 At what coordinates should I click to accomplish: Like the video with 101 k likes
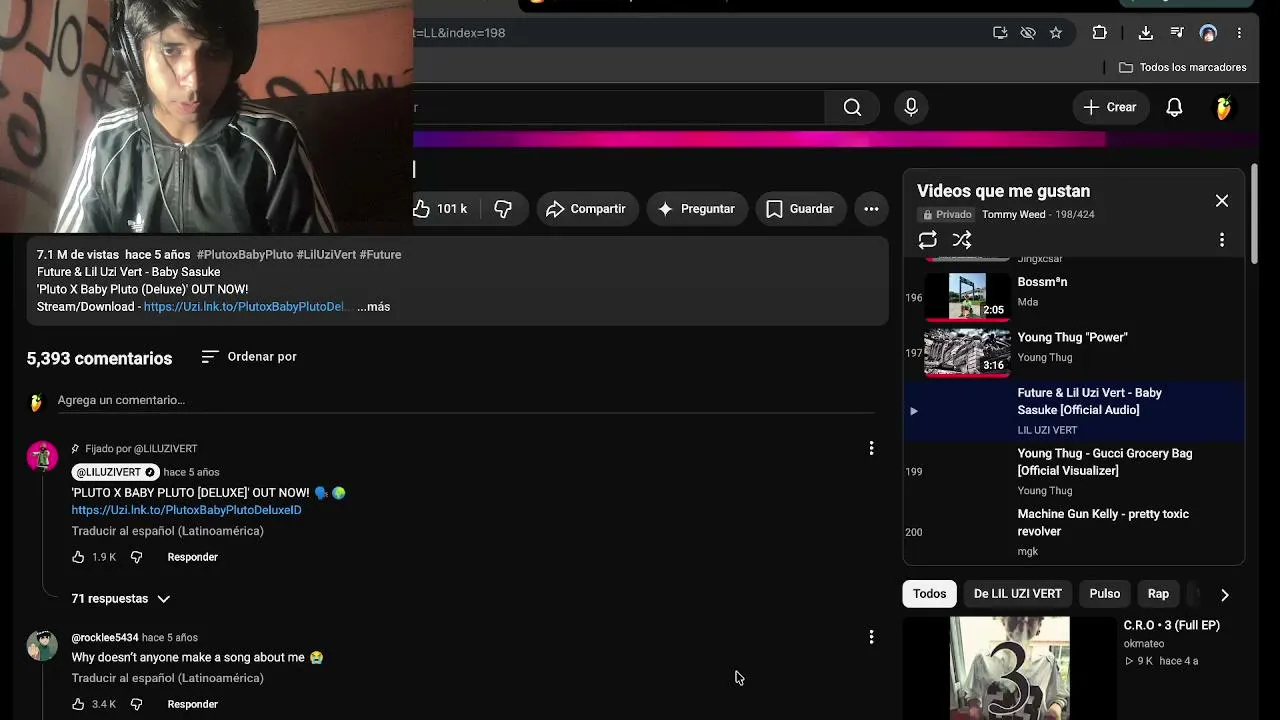pos(440,209)
